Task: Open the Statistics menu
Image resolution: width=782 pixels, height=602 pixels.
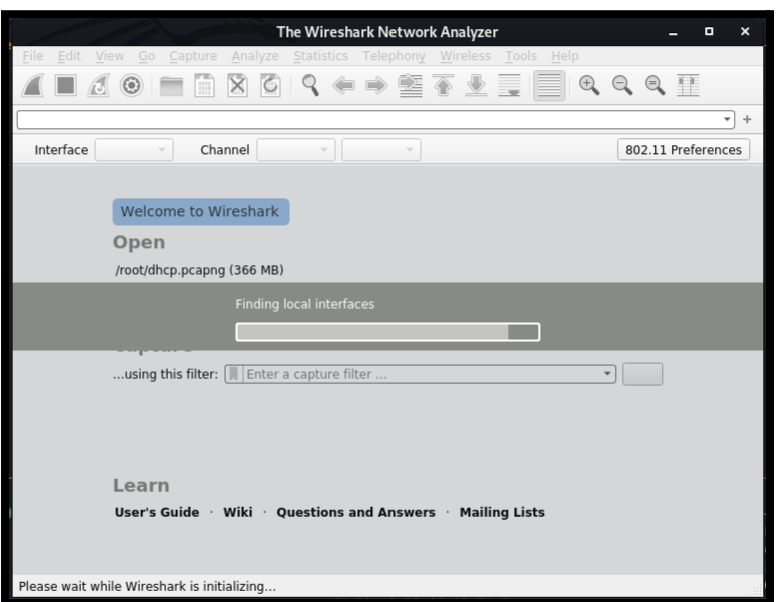Action: click(x=321, y=56)
